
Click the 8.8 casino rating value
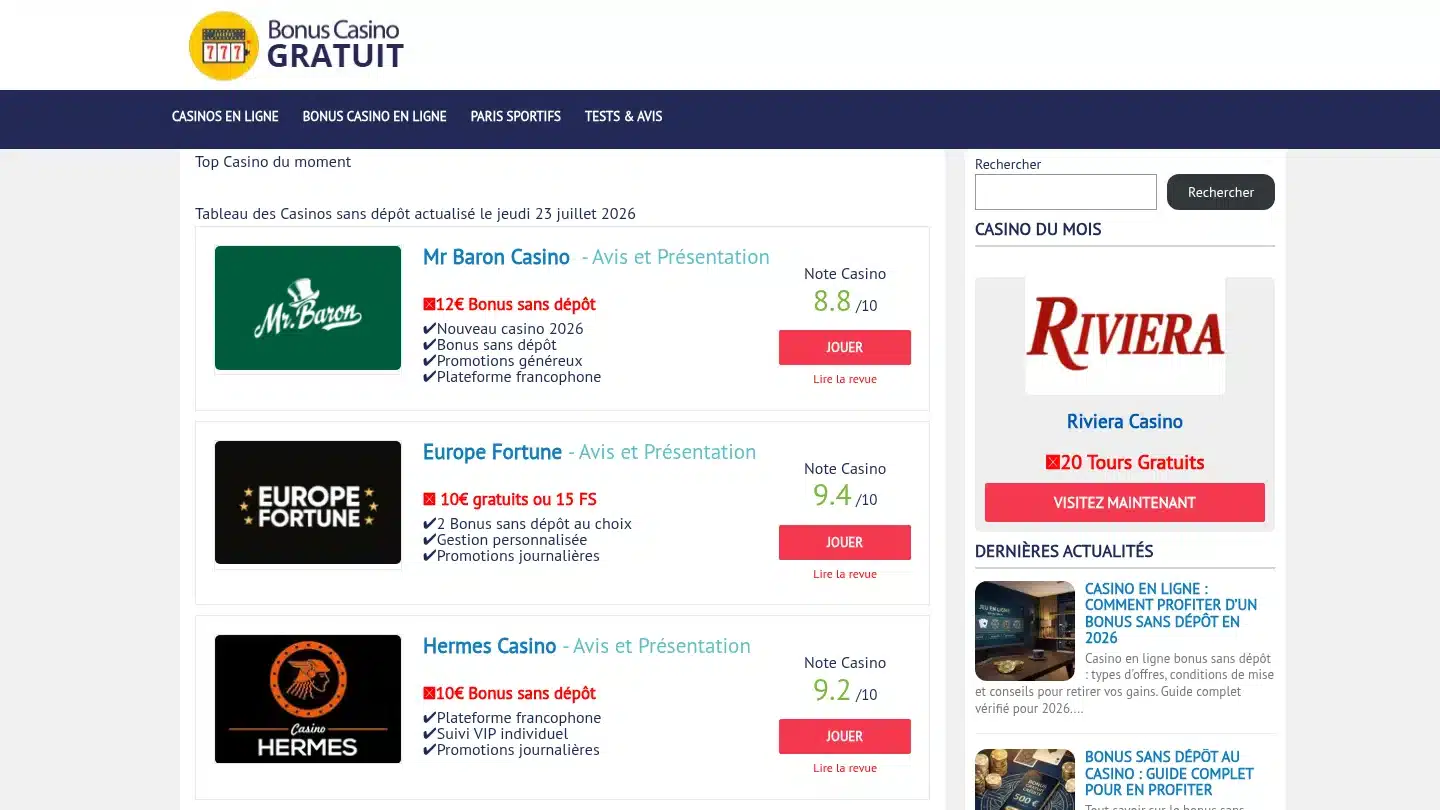pyautogui.click(x=832, y=300)
